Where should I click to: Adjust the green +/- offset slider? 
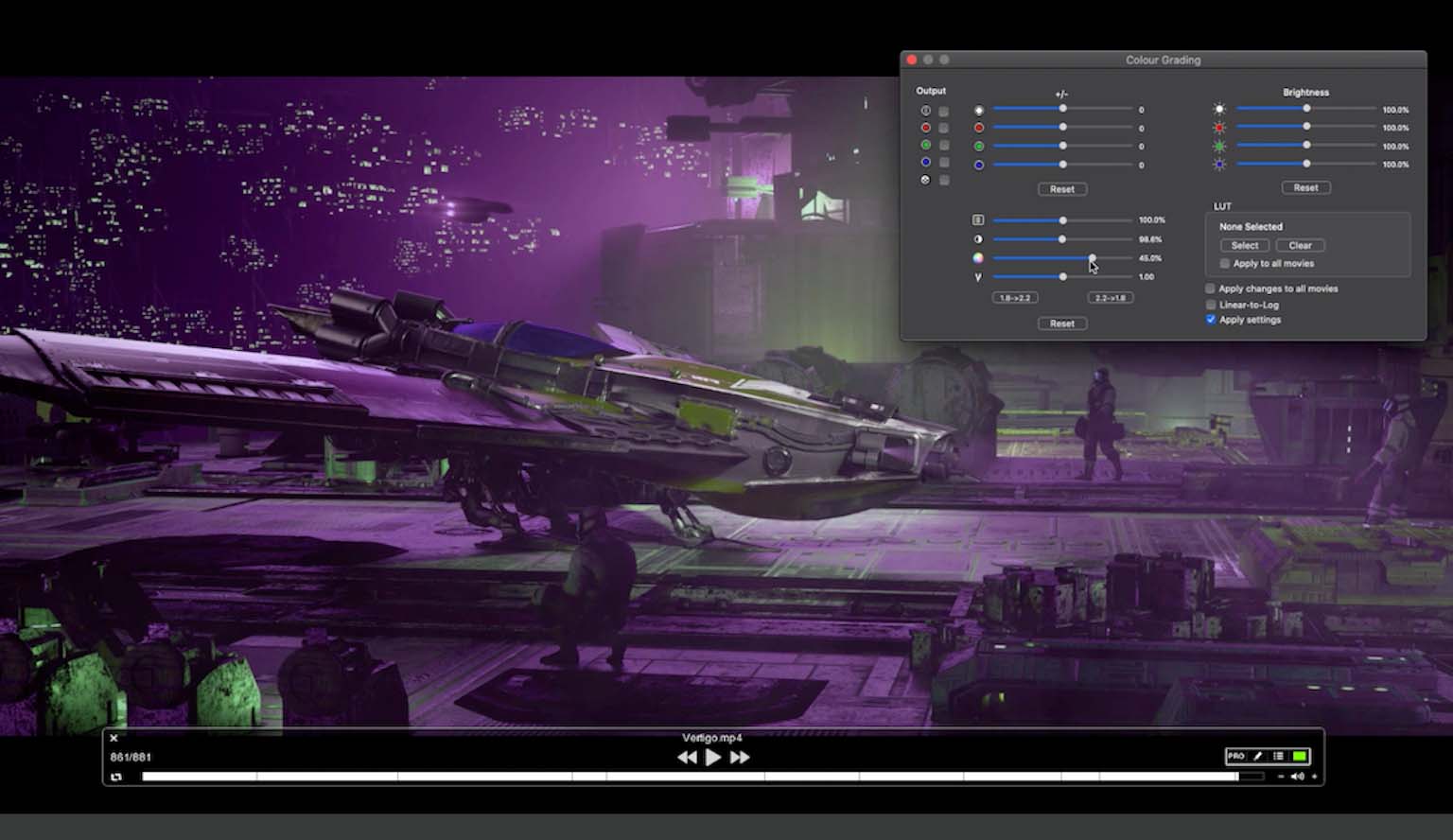pyautogui.click(x=1062, y=146)
